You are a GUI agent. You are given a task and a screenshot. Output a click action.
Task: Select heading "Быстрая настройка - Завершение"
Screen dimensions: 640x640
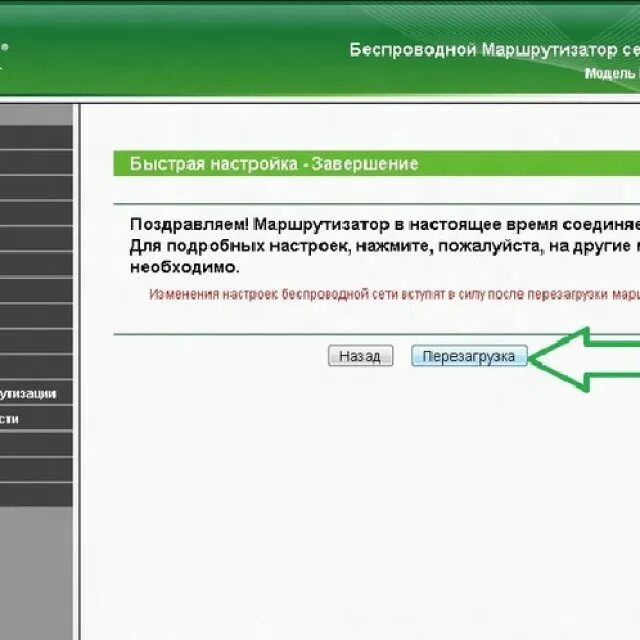pos(274,164)
